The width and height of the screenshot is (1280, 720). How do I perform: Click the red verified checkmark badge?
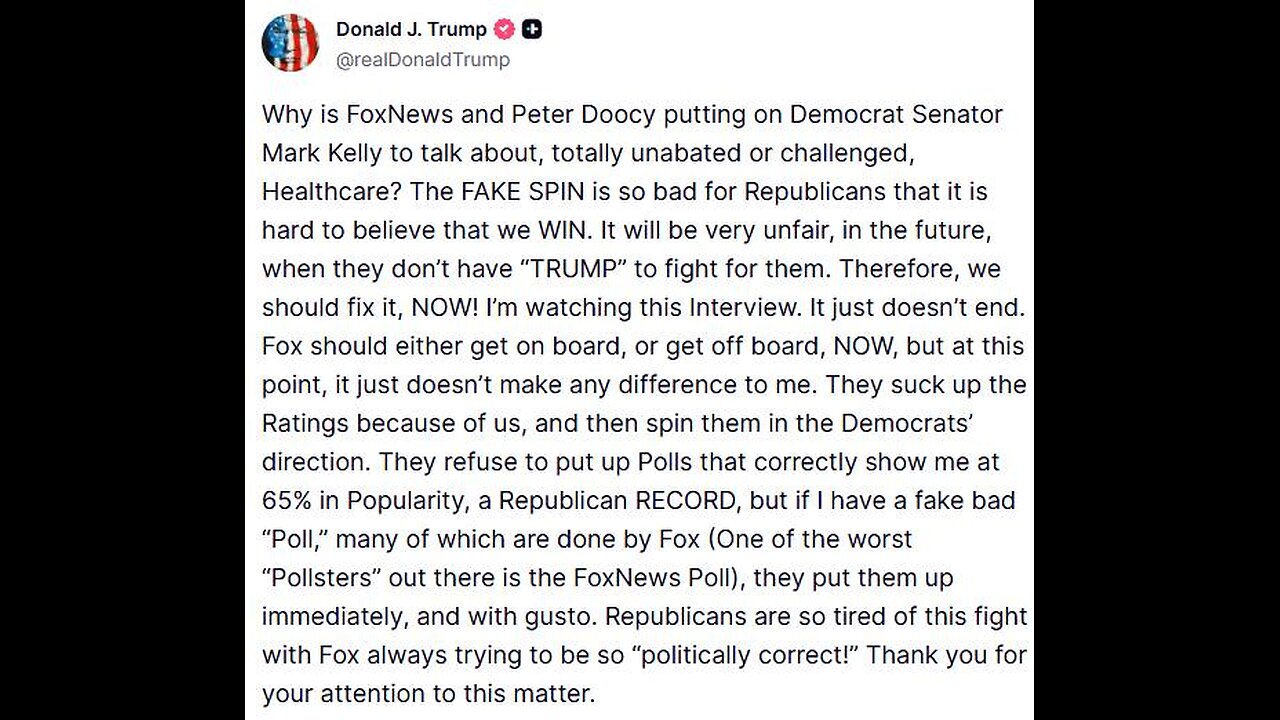pos(504,29)
